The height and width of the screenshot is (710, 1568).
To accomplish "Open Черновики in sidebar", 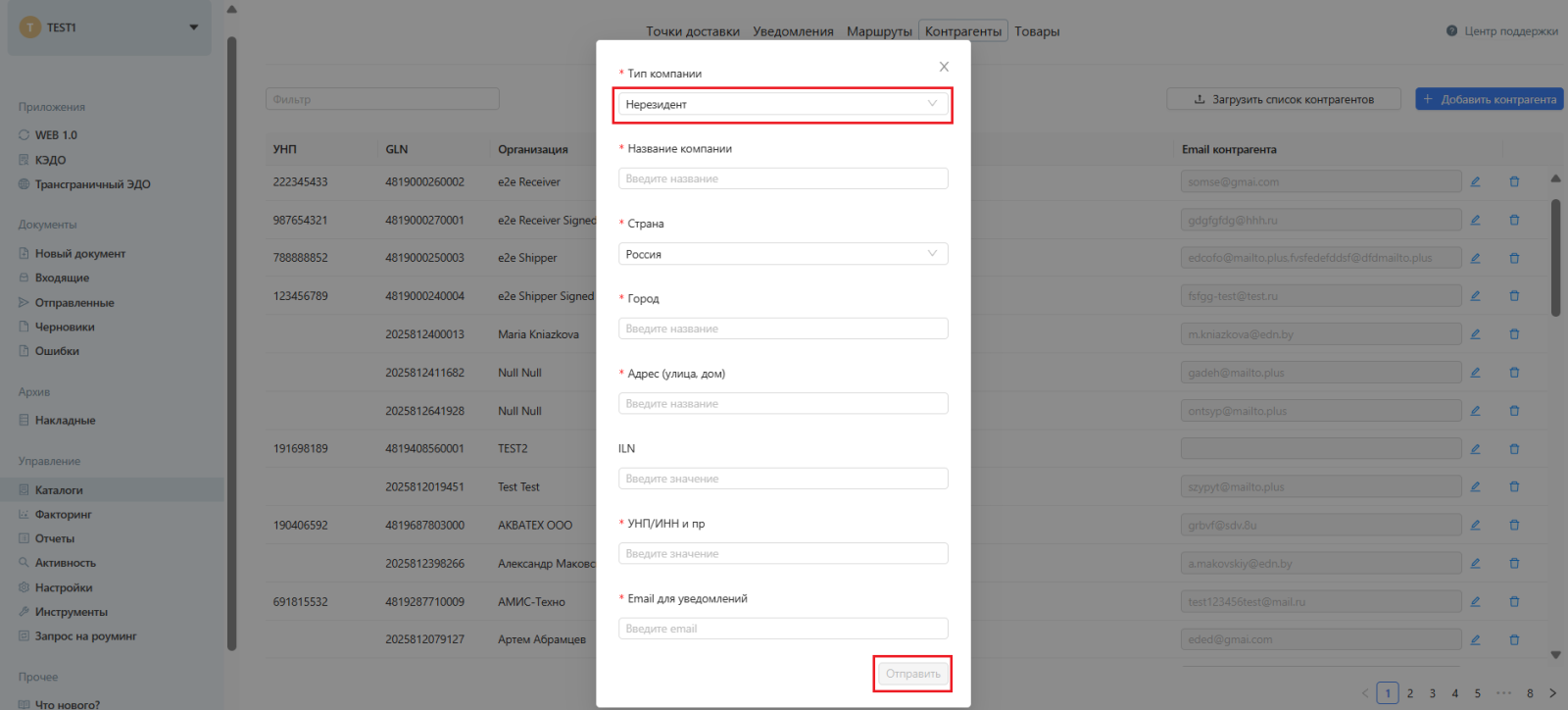I will click(x=56, y=328).
